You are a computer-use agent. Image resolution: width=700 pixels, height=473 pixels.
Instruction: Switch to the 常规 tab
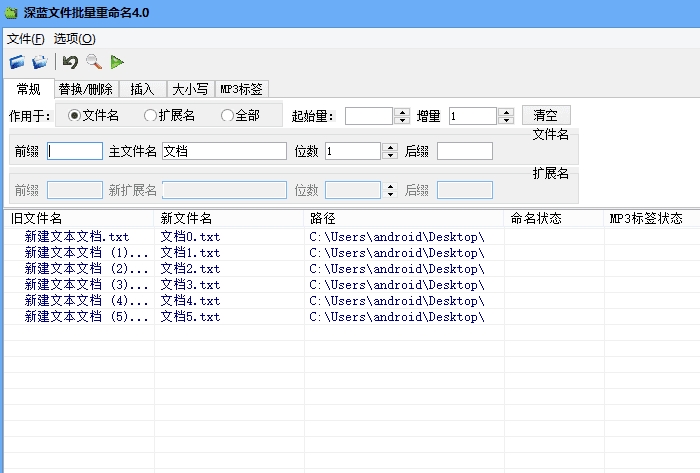coord(29,89)
